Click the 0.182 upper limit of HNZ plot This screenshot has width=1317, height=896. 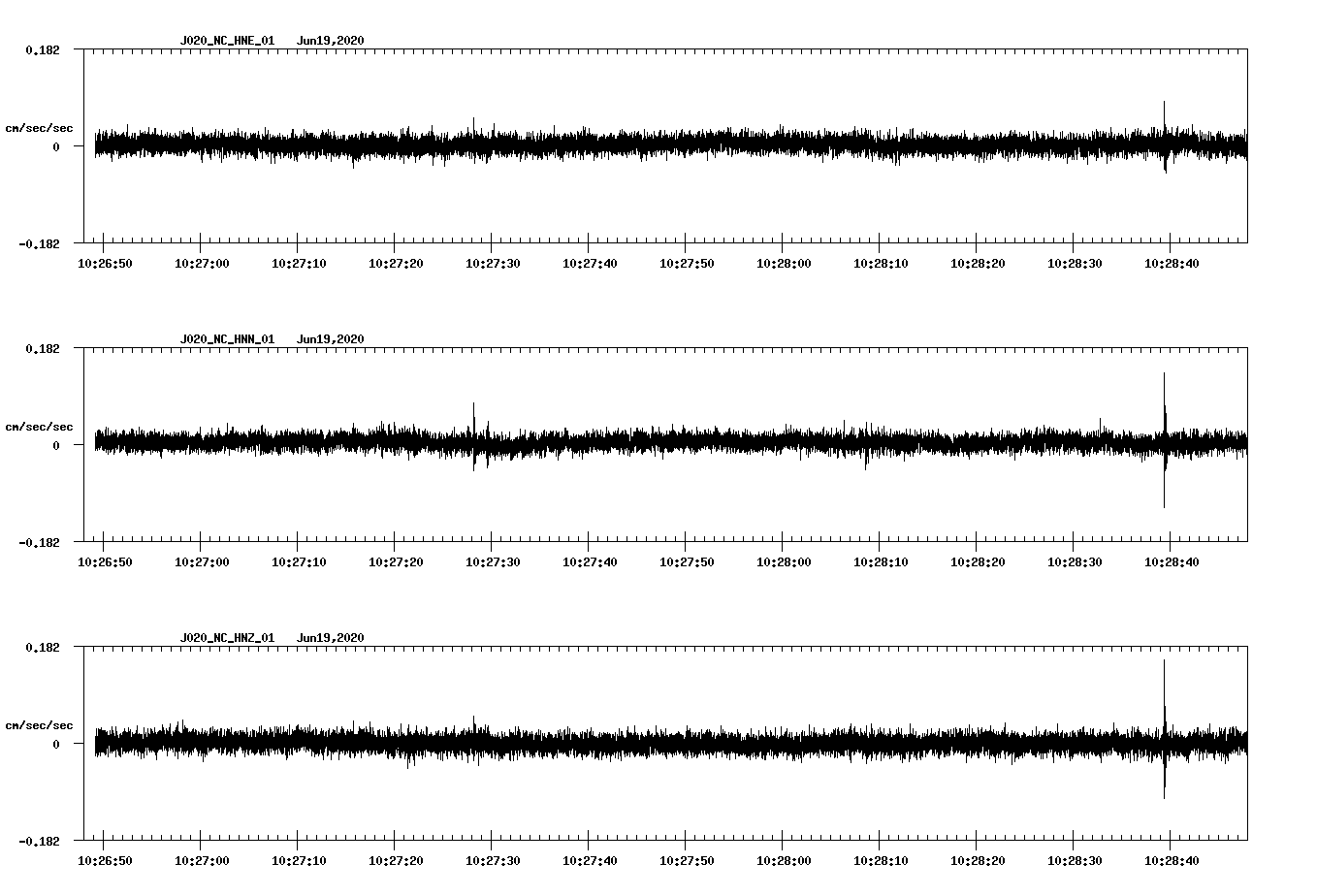coord(43,647)
